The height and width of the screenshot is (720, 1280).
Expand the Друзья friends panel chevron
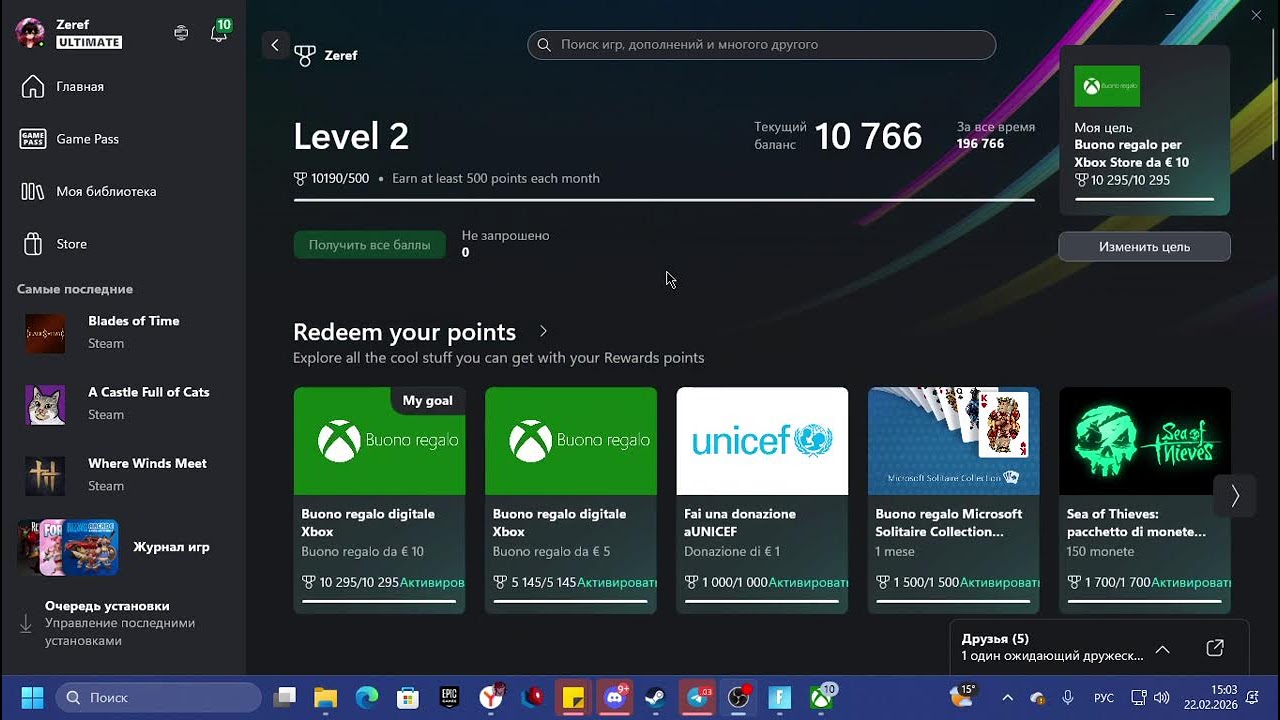click(1162, 649)
